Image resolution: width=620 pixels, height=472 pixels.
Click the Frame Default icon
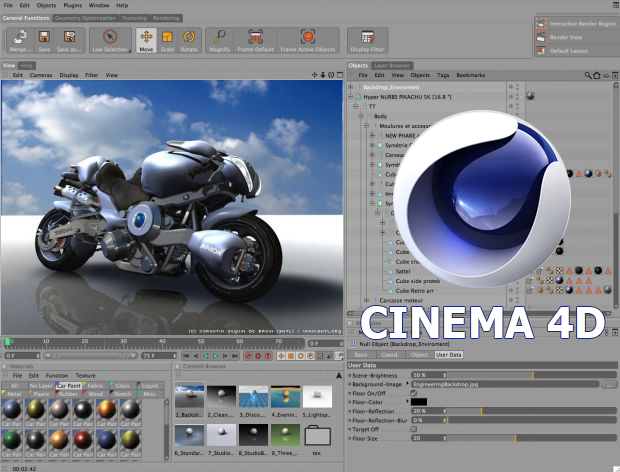pos(256,37)
